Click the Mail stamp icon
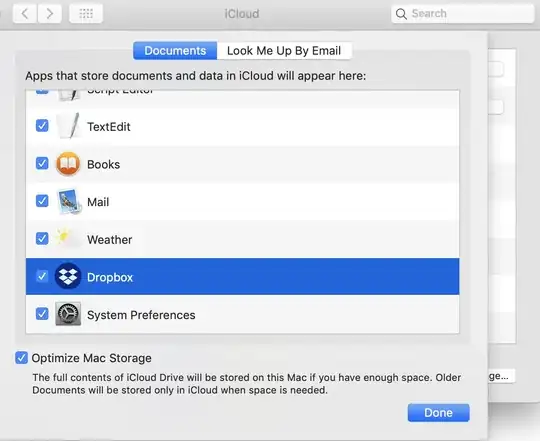The height and width of the screenshot is (441, 540). (x=69, y=201)
